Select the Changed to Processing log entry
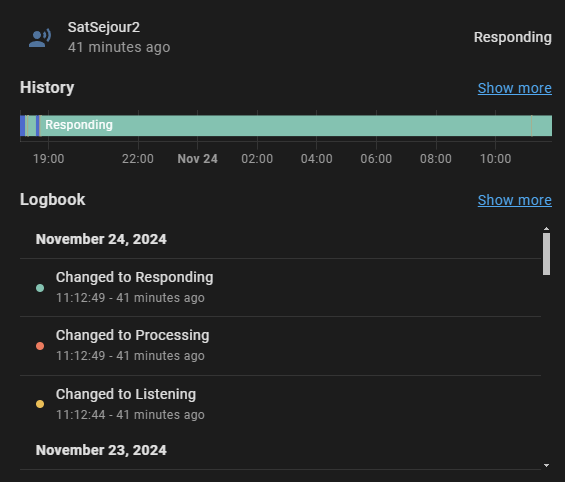The height and width of the screenshot is (482, 565). click(280, 346)
